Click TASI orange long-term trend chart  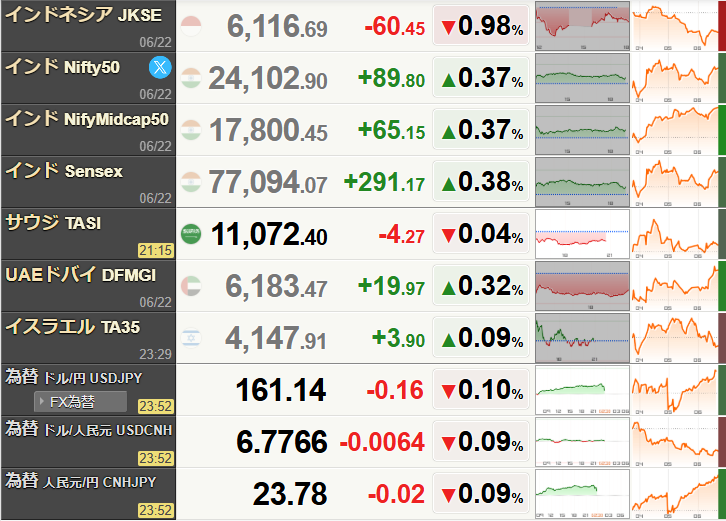(x=675, y=234)
